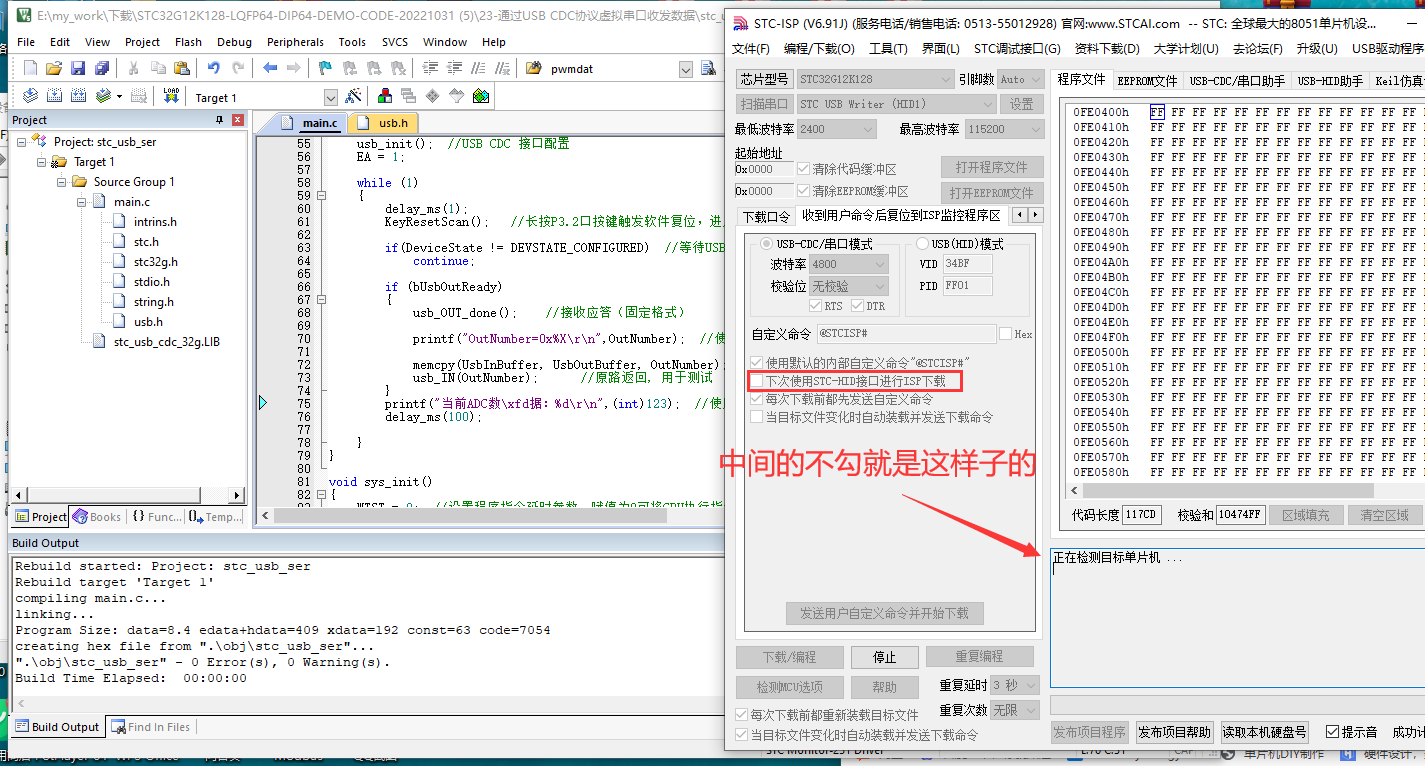This screenshot has width=1425, height=766.
Task: Switch to Find In Files output tab
Action: click(x=150, y=727)
